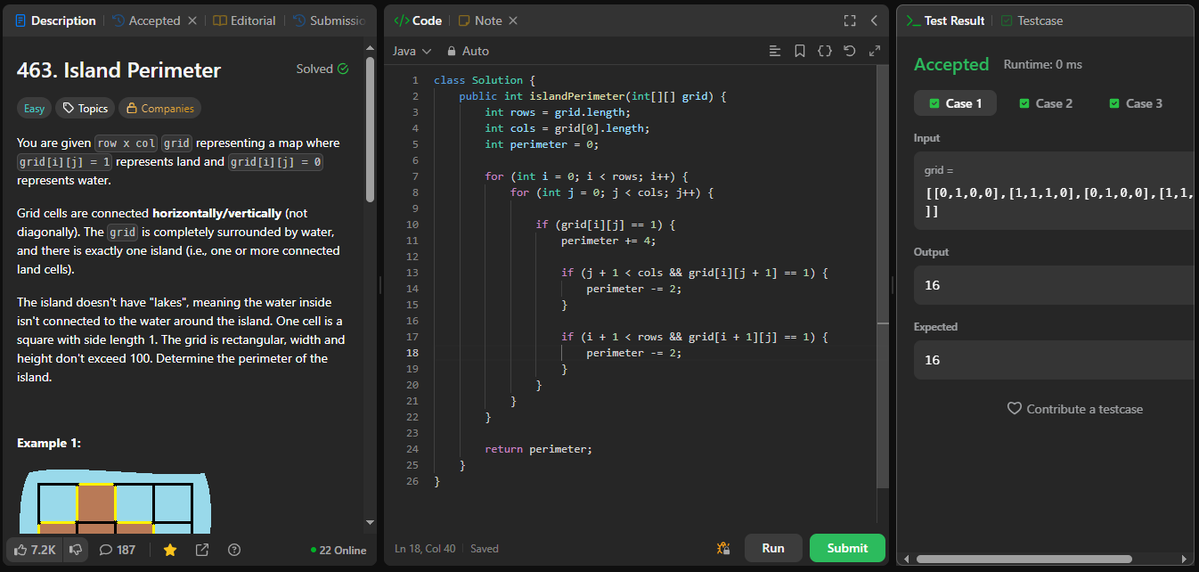Click the Easy difficulty tag
Image resolution: width=1199 pixels, height=572 pixels.
34,108
